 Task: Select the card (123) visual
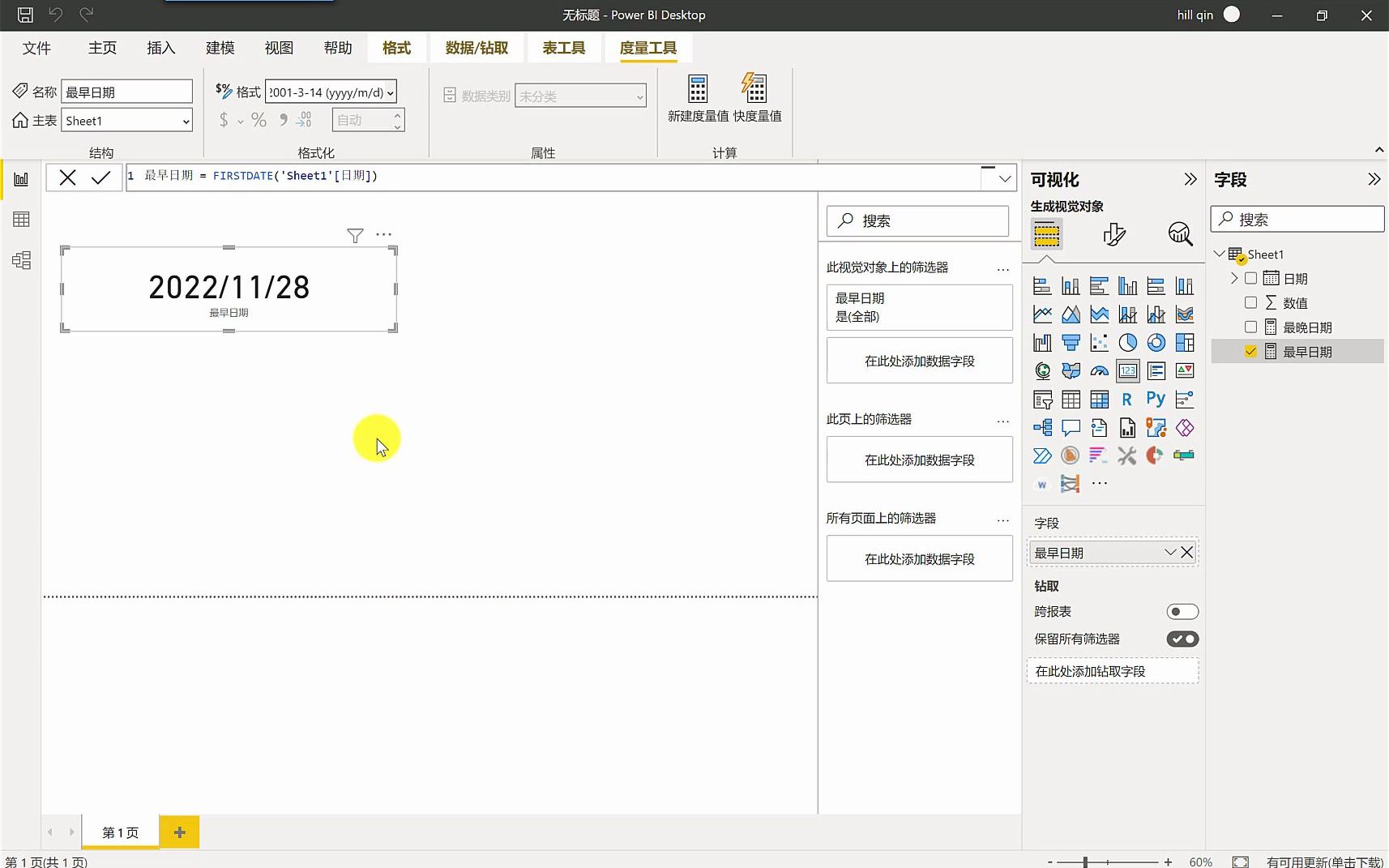point(1127,371)
